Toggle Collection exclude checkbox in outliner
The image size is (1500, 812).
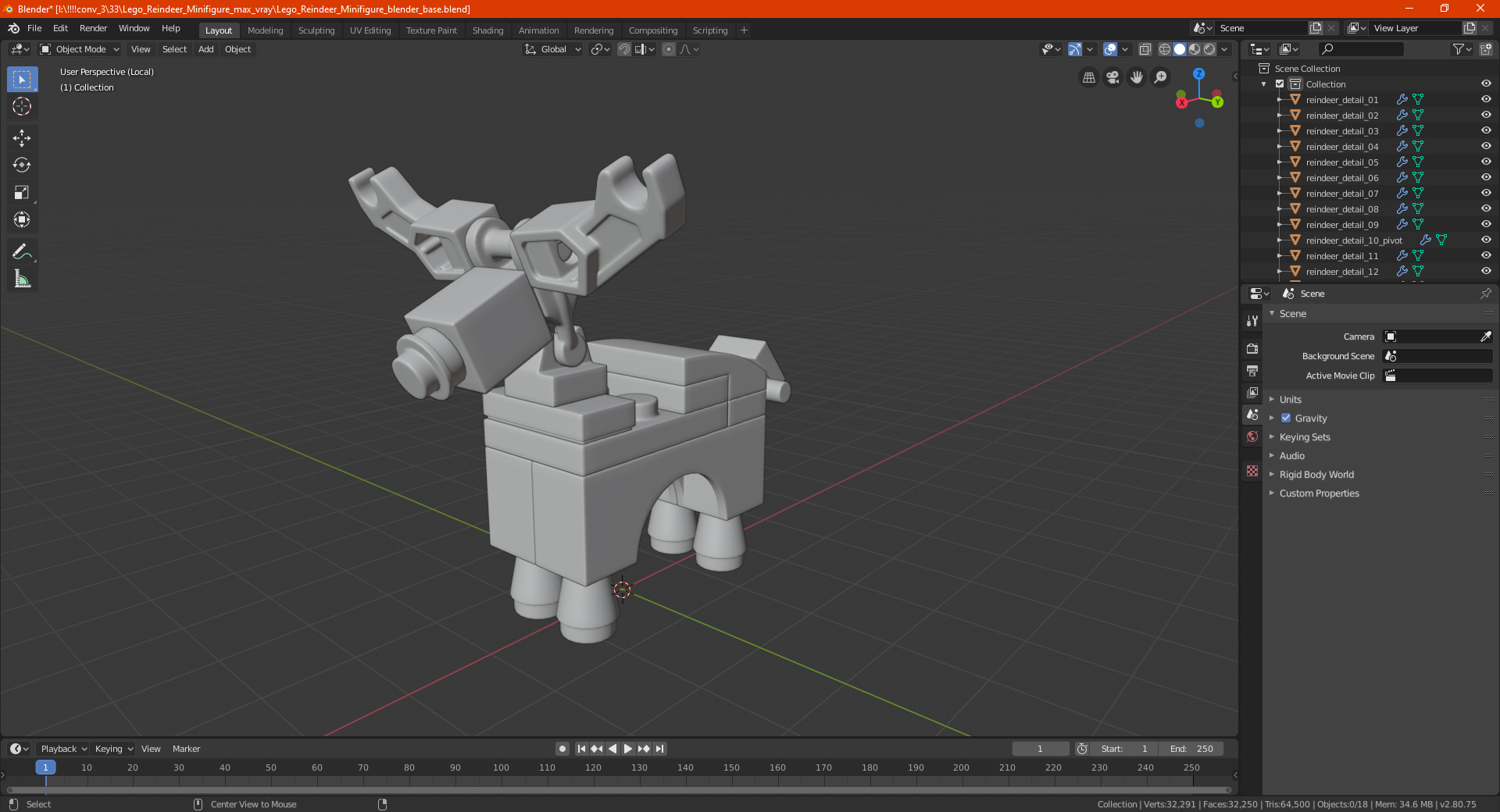point(1280,84)
